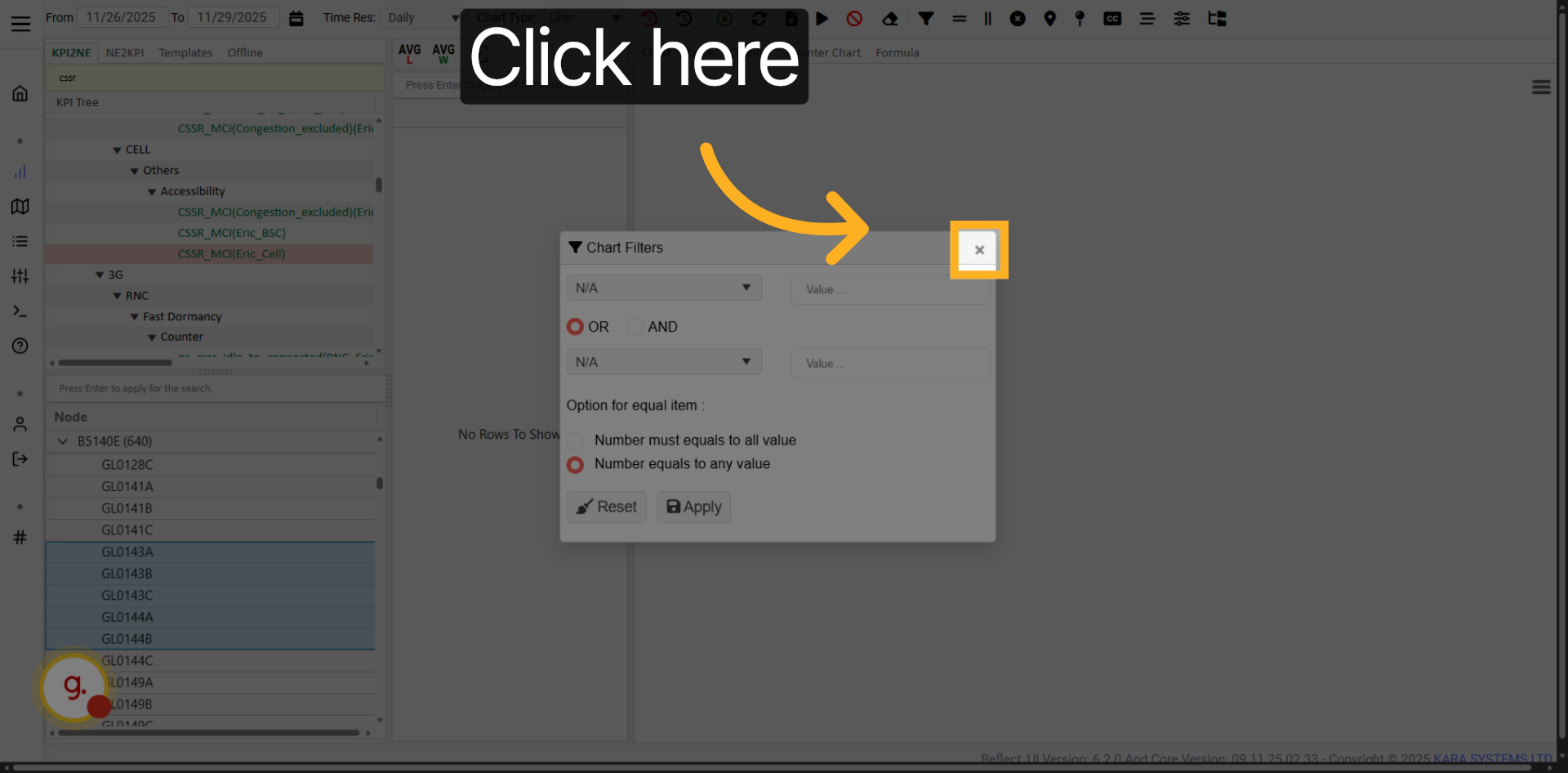Click the first filter Value field
The height and width of the screenshot is (773, 1568).
pos(890,289)
